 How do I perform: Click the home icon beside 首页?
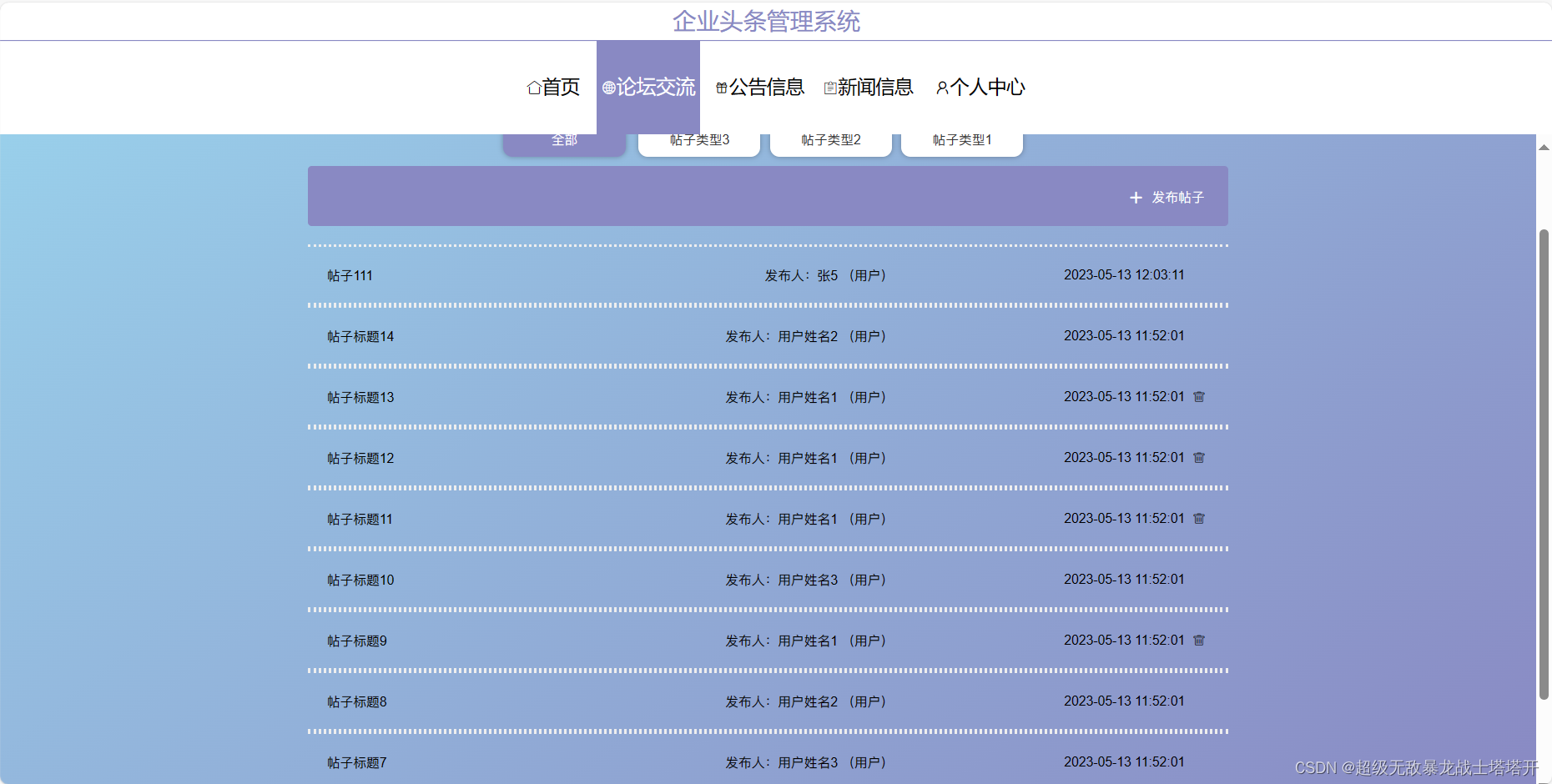click(x=534, y=88)
